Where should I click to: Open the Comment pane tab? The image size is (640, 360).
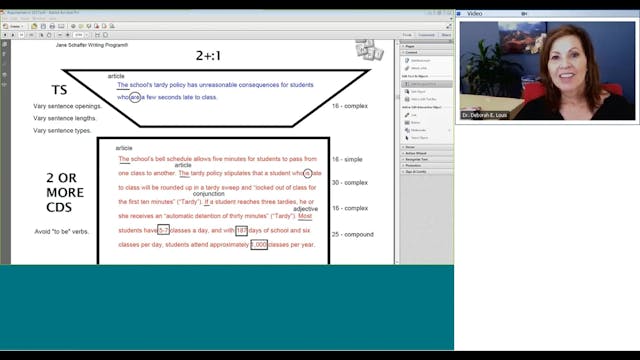(427, 35)
